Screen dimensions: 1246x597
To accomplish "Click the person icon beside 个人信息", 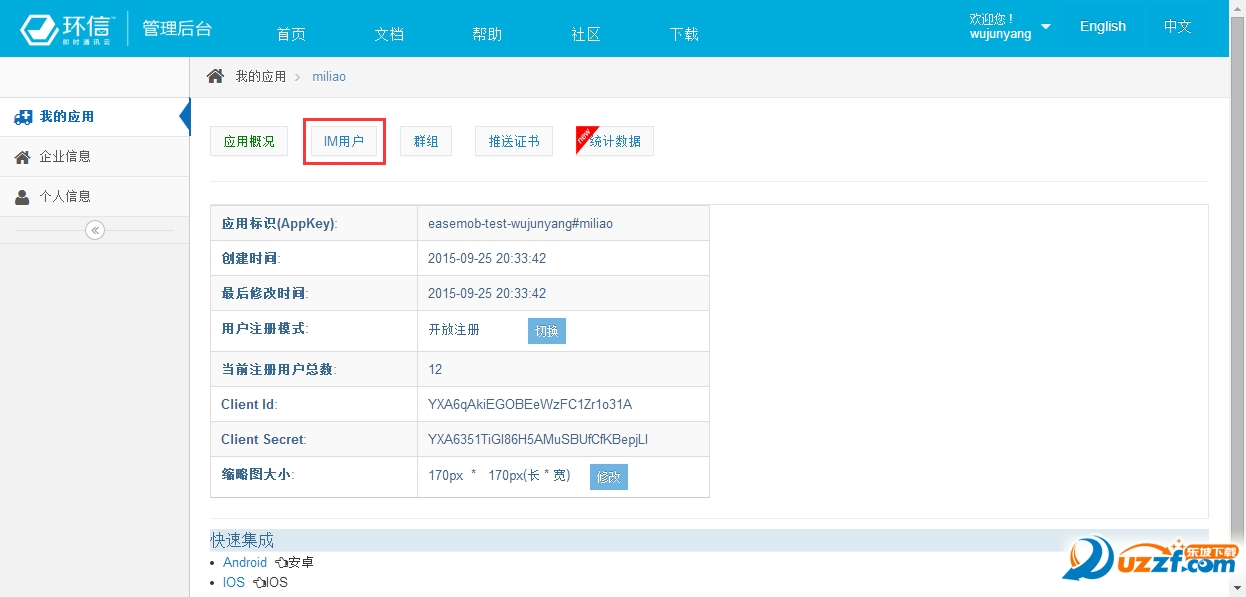I will pos(22,197).
